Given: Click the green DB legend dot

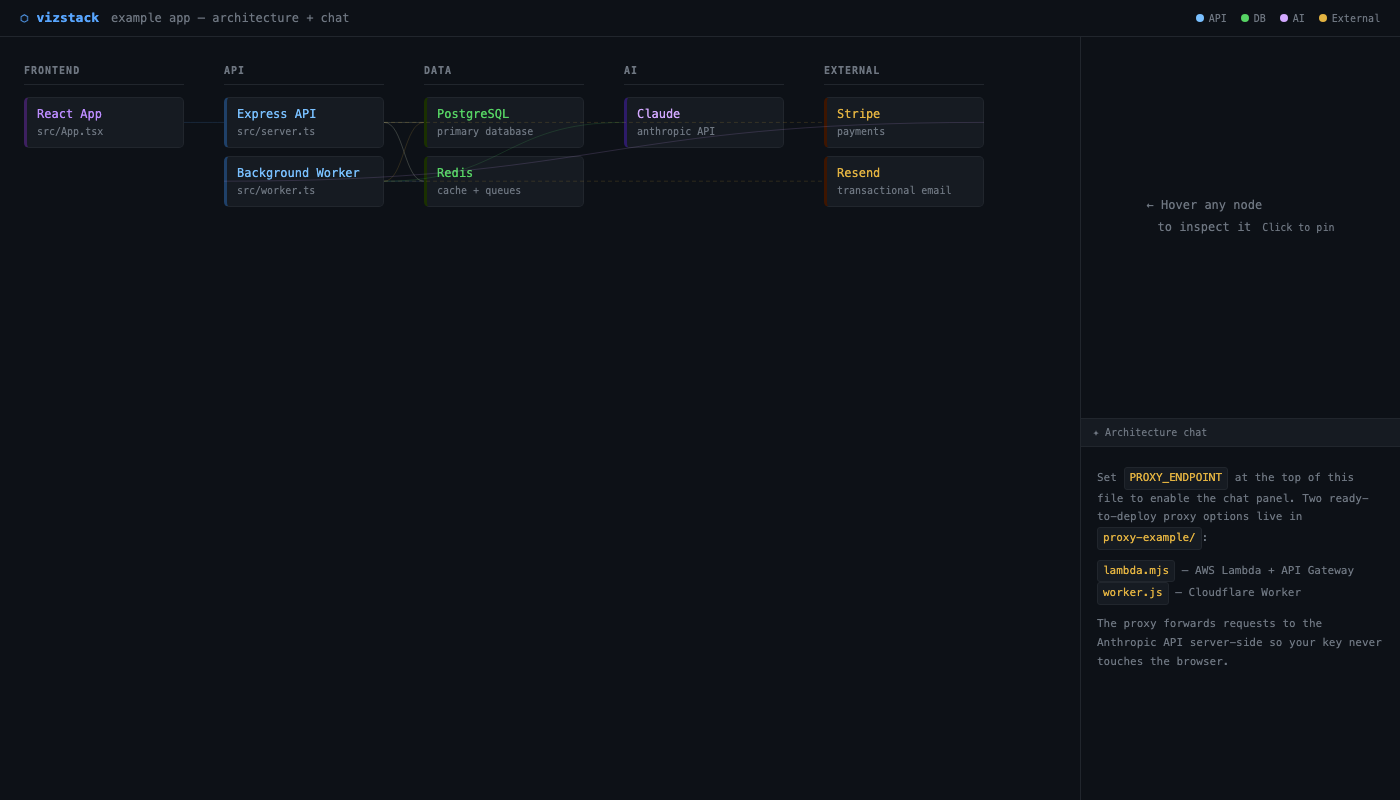Looking at the screenshot, I should point(1245,18).
